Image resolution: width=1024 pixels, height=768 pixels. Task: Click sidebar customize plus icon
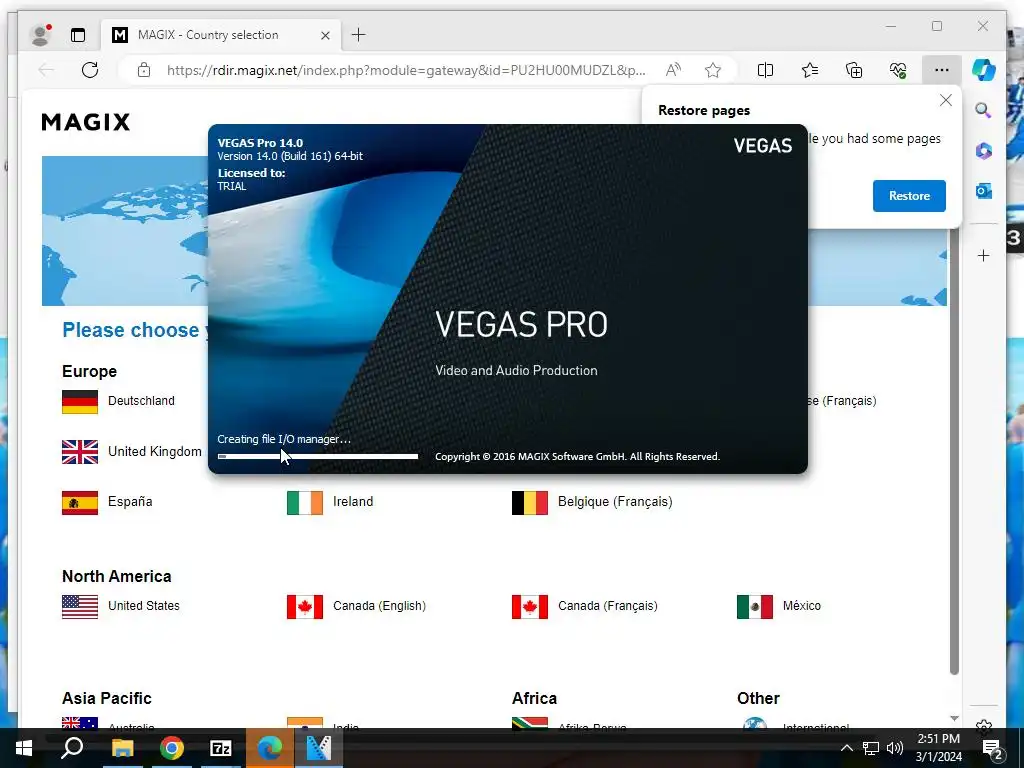pos(984,255)
